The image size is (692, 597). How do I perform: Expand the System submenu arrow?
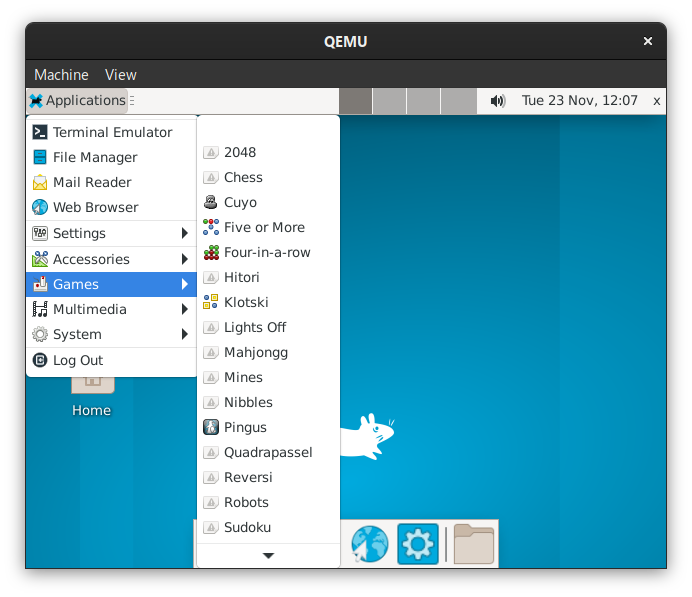click(x=185, y=334)
